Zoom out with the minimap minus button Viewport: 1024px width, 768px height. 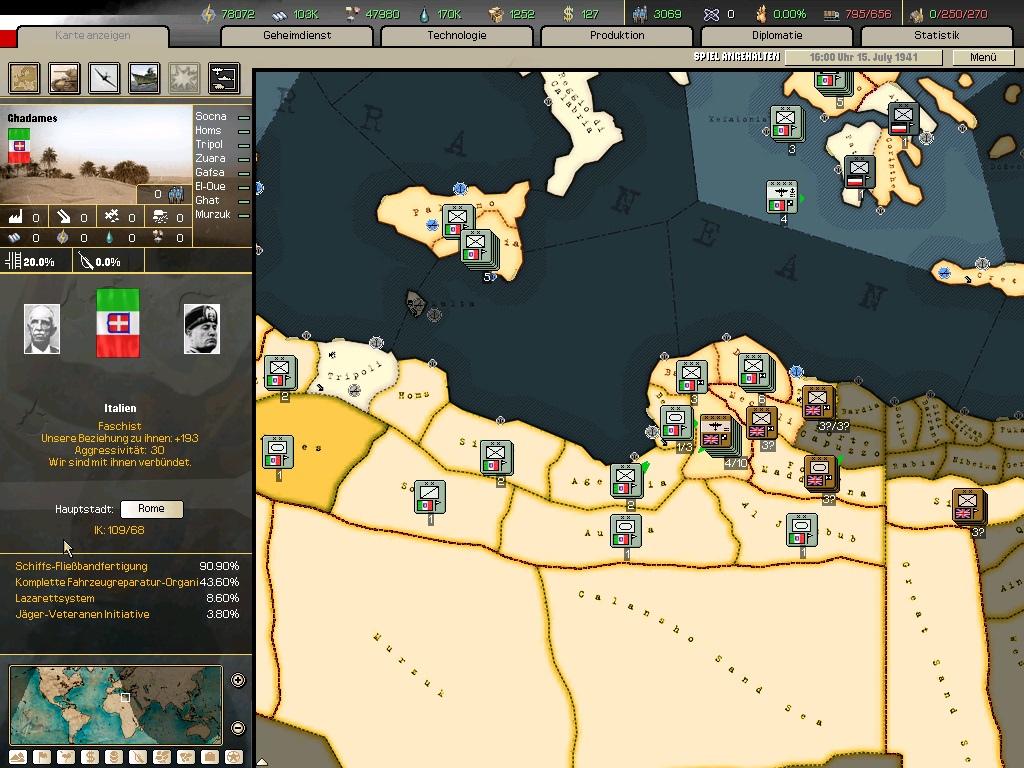pyautogui.click(x=238, y=728)
